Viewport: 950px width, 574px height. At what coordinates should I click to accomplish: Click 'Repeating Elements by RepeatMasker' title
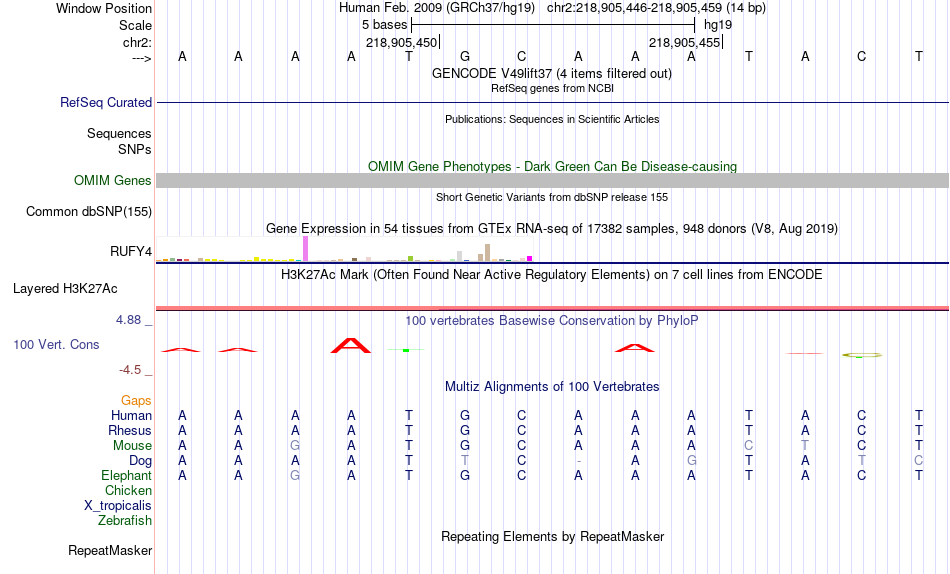coord(553,536)
